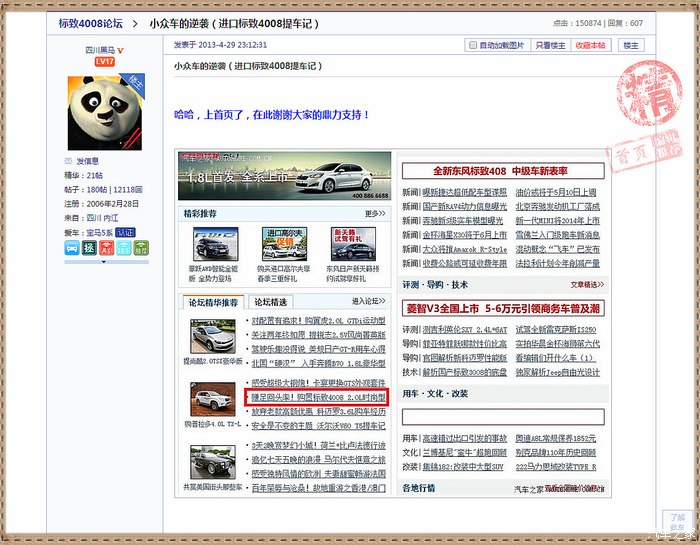Toggle the 自动加载图片 checkbox
Viewport: 700px width, 545px height.
(473, 45)
